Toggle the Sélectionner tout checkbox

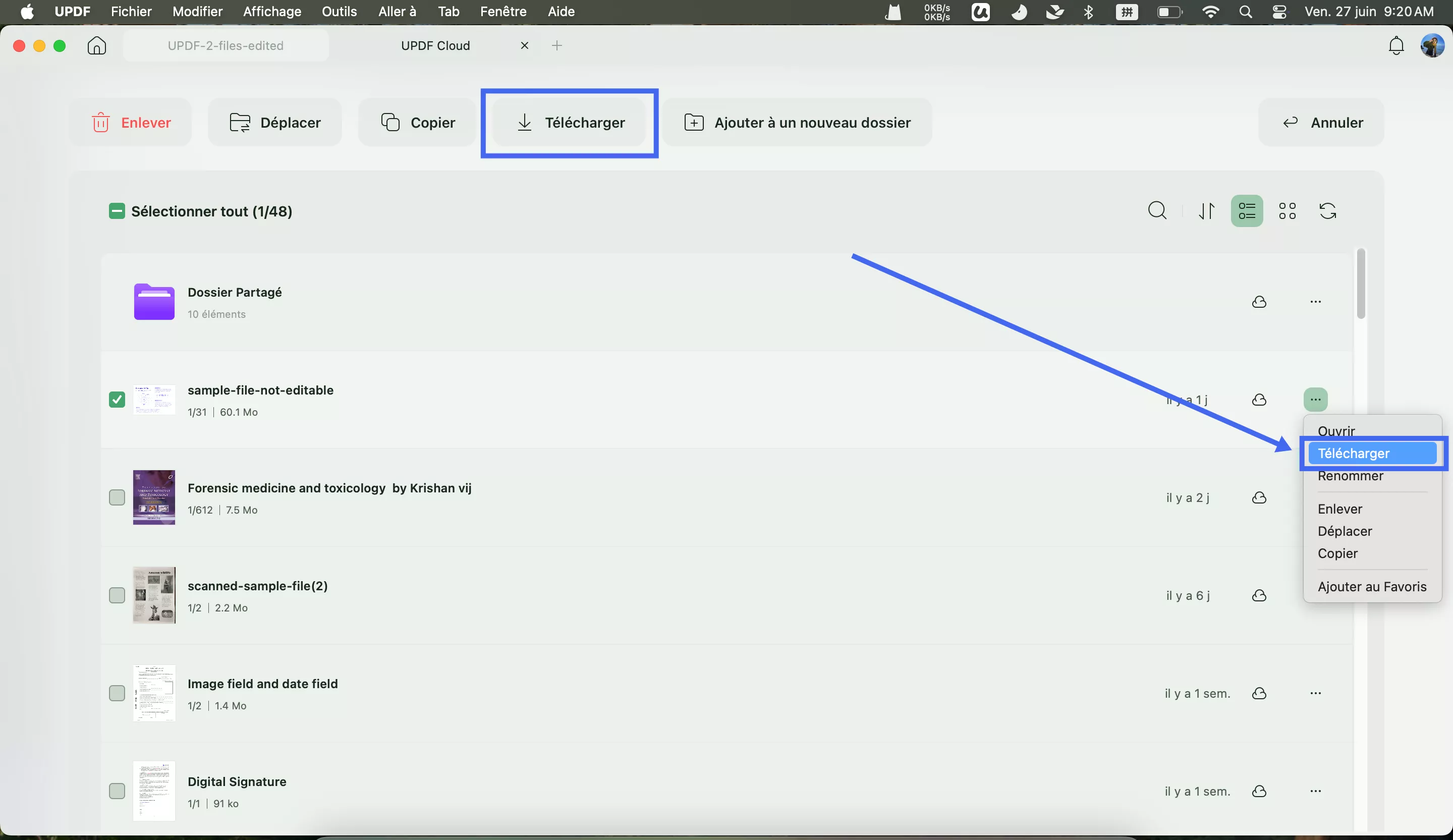pos(117,211)
